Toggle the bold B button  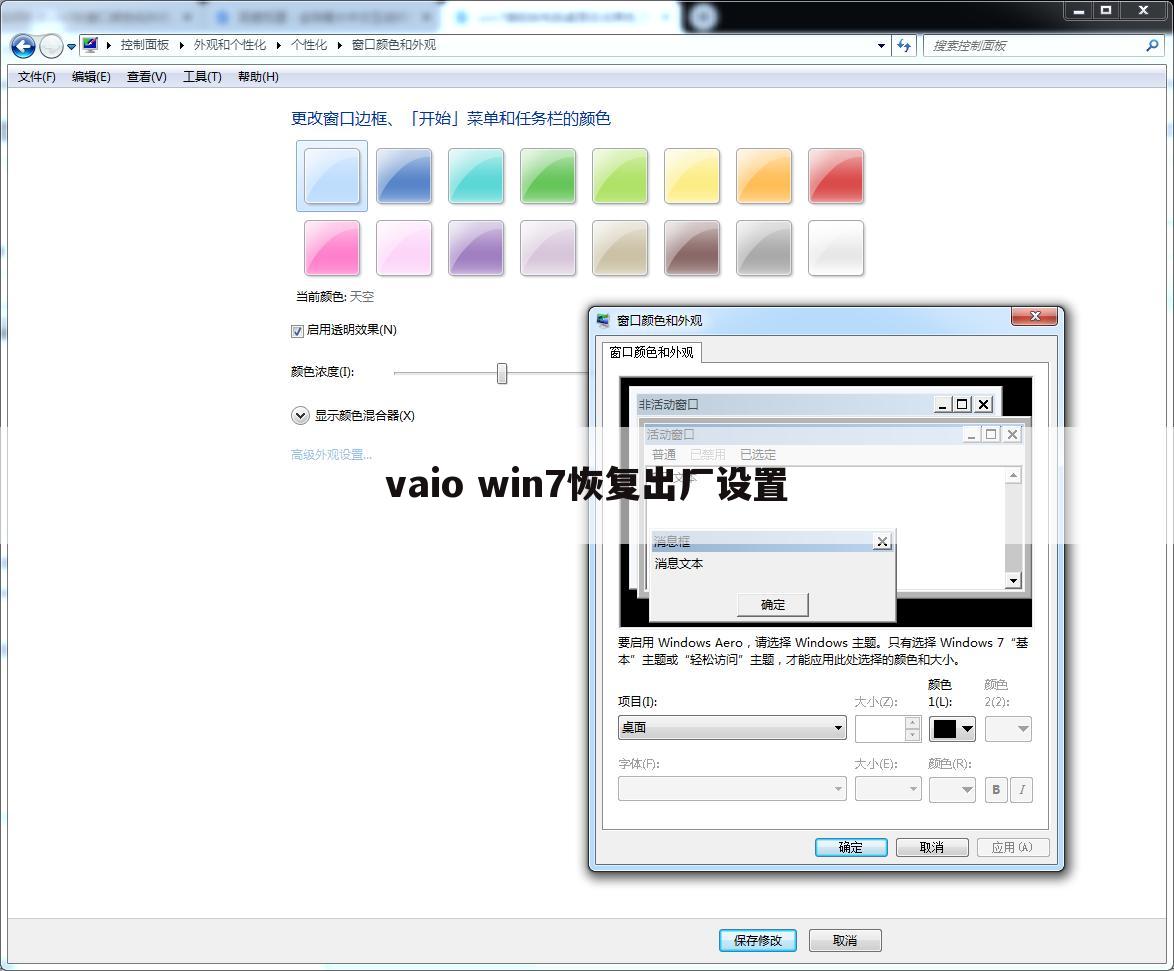coord(996,789)
